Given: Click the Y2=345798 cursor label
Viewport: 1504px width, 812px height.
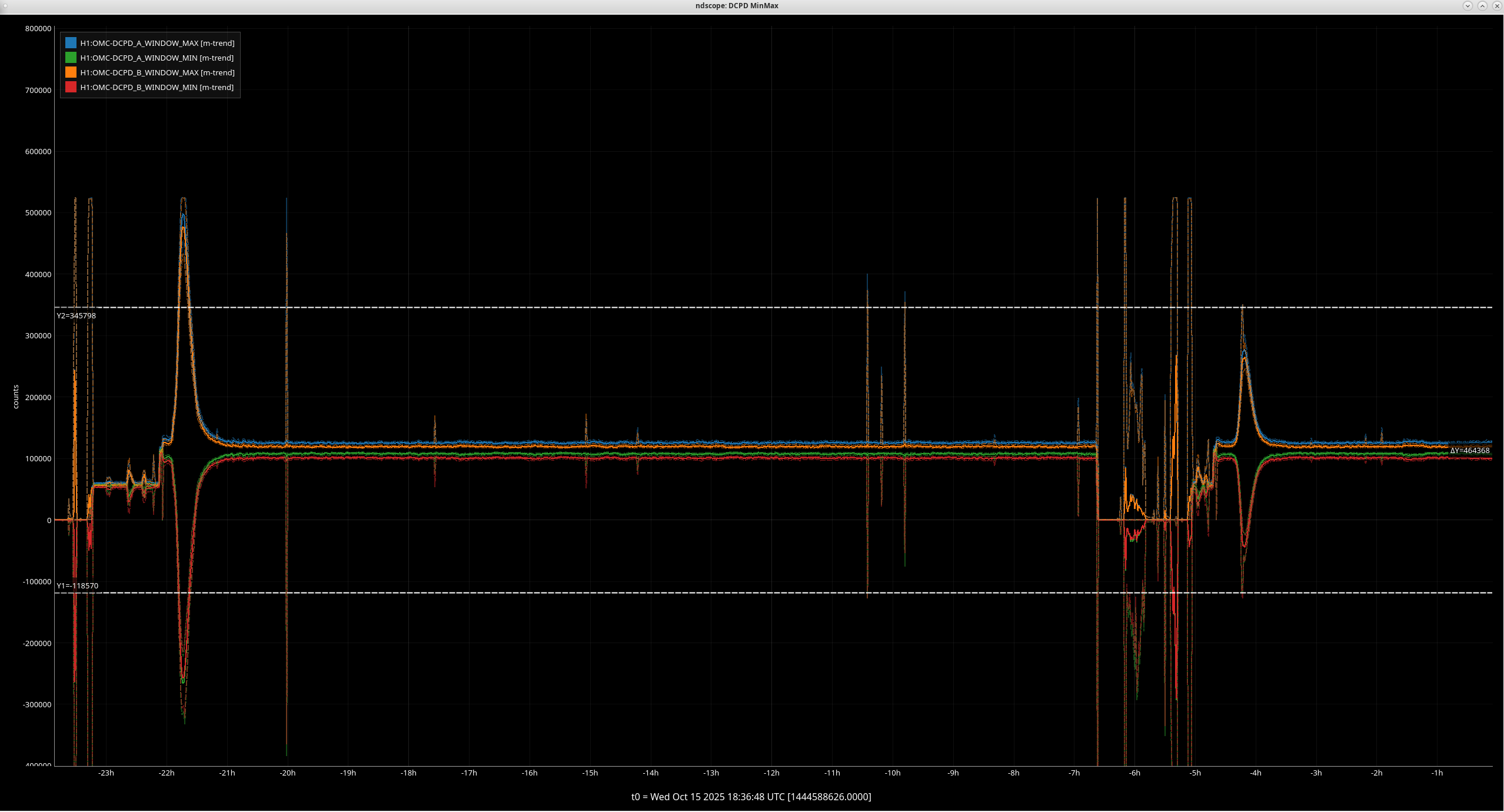Looking at the screenshot, I should (x=76, y=315).
